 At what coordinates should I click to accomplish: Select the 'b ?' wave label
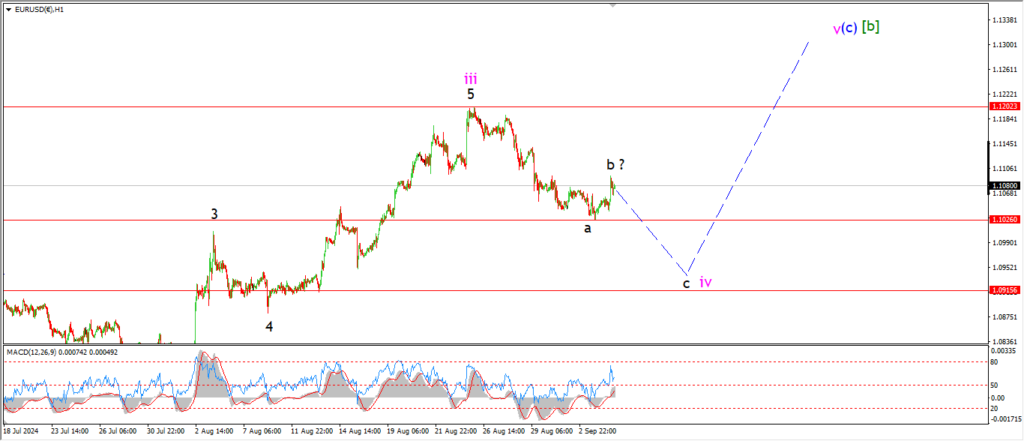tap(616, 164)
